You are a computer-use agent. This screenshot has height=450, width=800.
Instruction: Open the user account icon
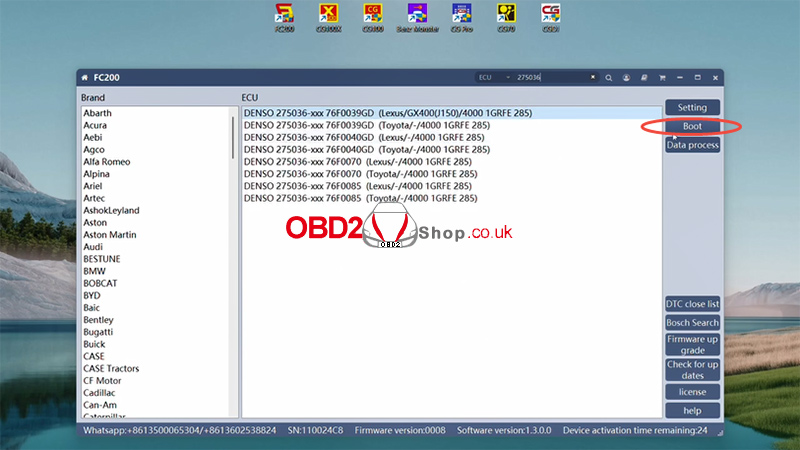pos(626,78)
